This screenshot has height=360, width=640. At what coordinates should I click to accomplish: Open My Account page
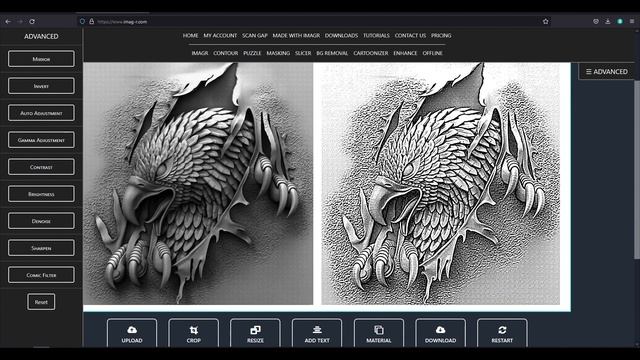[x=220, y=36]
